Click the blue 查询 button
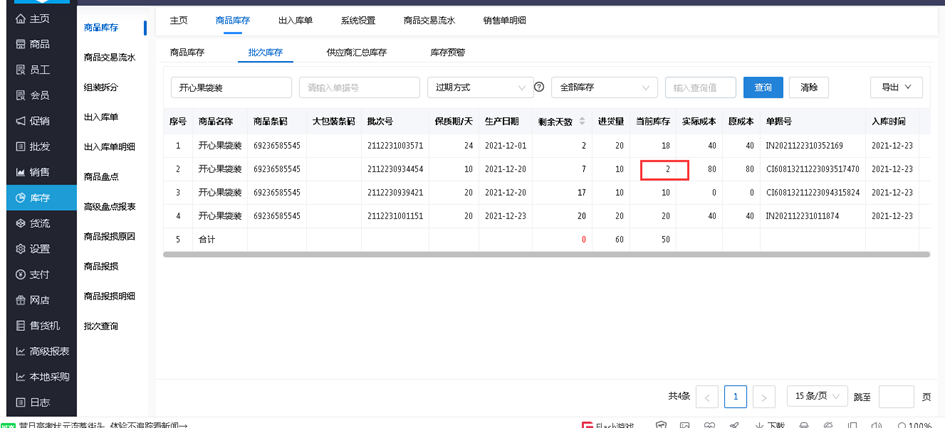The image size is (945, 428). pyautogui.click(x=763, y=88)
